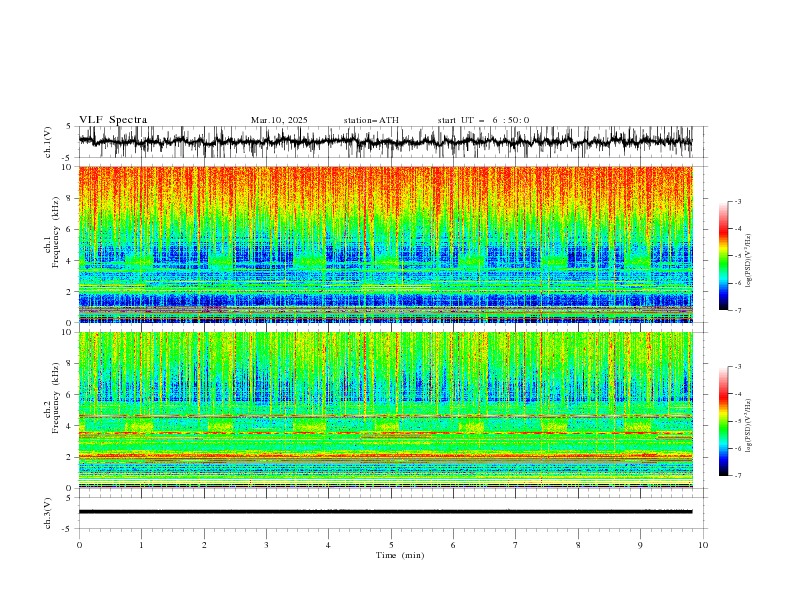The width and height of the screenshot is (792, 612).
Task: Click the ch.1 color scale bar
Action: click(723, 256)
